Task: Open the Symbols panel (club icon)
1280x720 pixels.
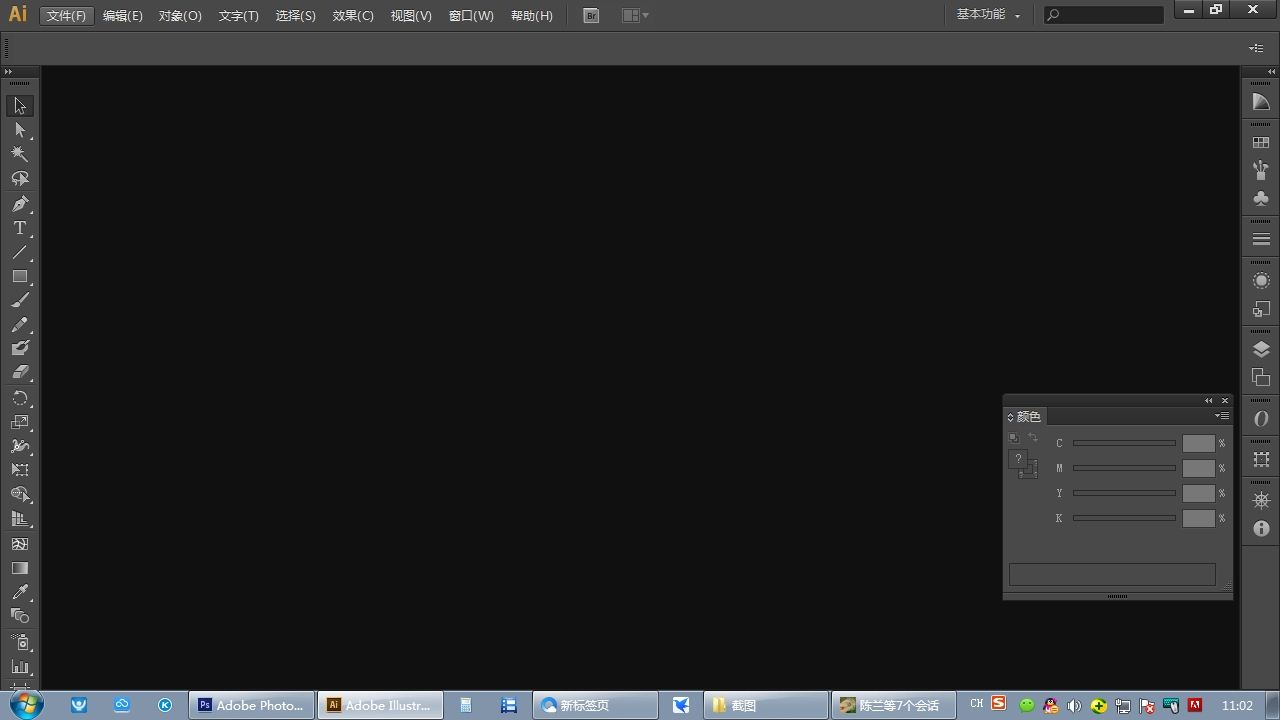Action: 1261,198
